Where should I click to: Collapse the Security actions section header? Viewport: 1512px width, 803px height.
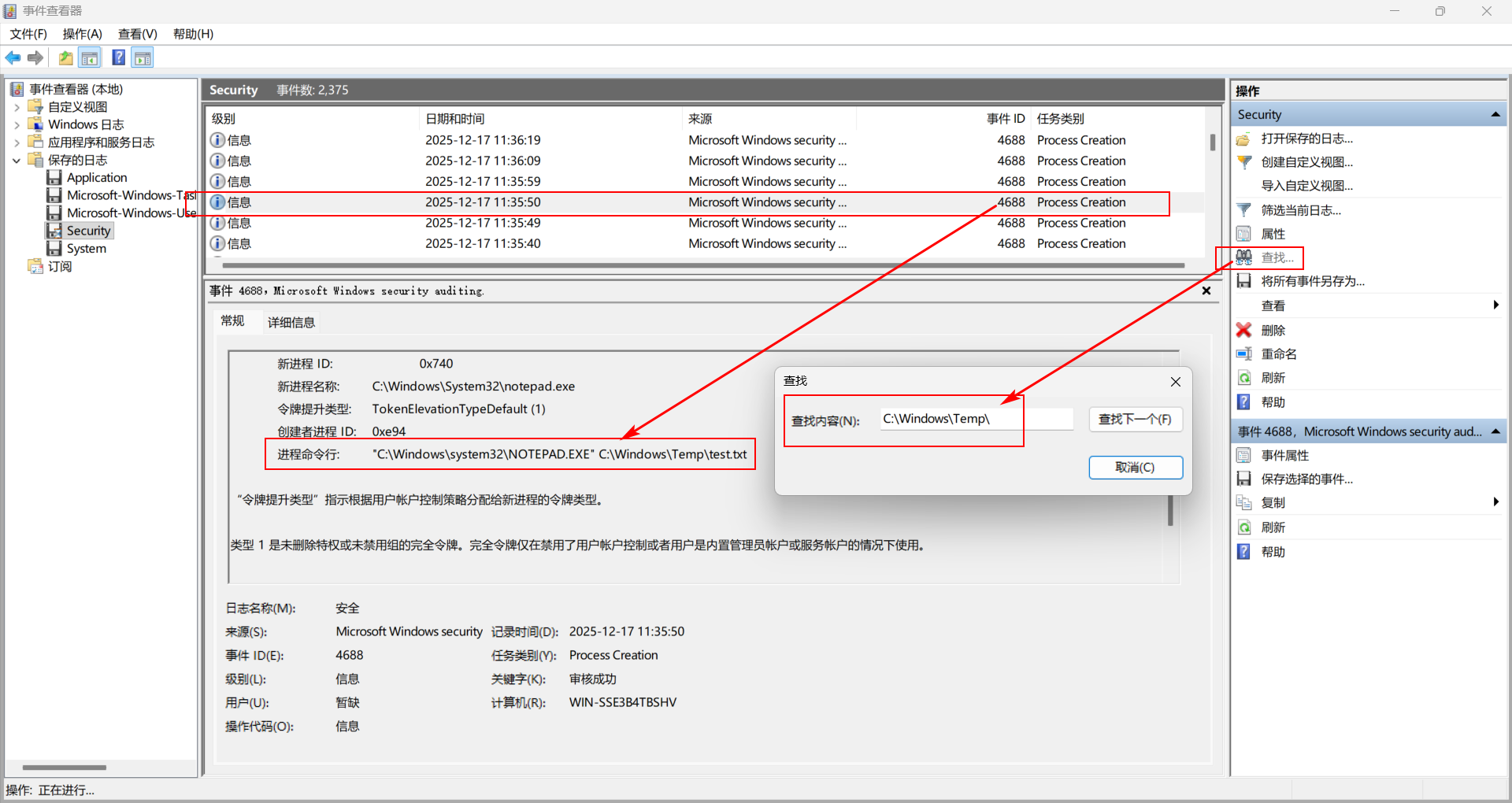(1495, 115)
